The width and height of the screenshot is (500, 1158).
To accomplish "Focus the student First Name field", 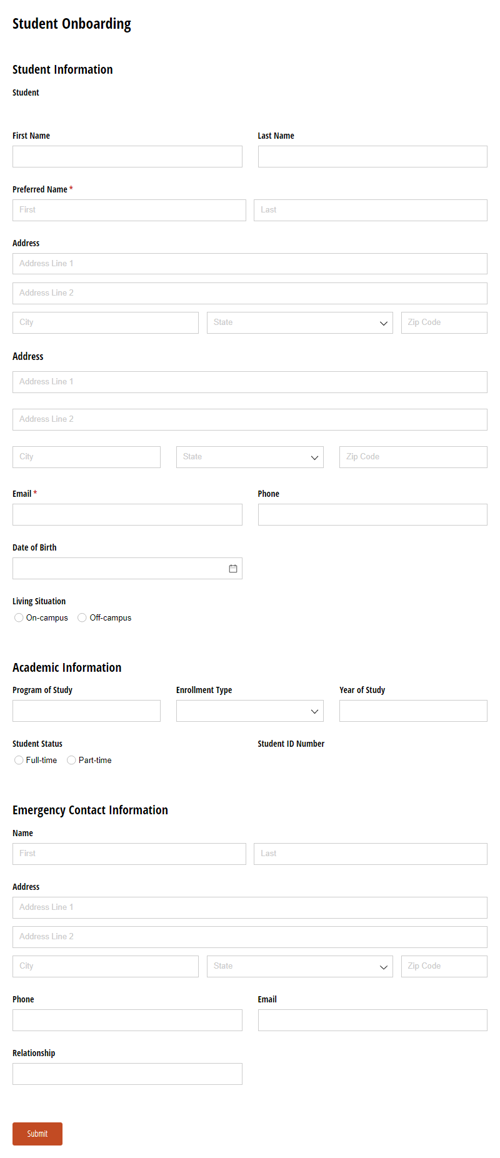I will point(127,157).
